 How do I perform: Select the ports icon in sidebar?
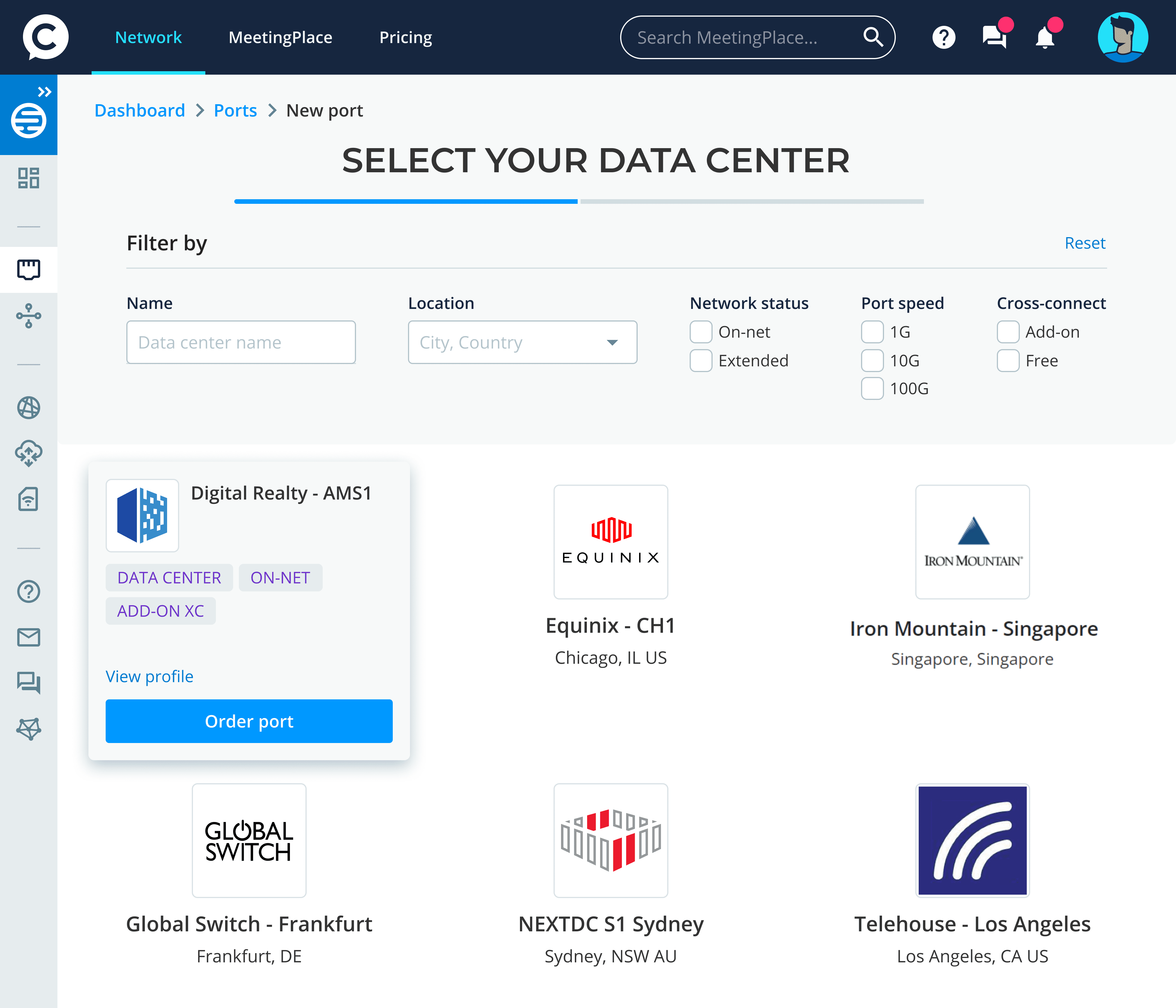pos(28,270)
